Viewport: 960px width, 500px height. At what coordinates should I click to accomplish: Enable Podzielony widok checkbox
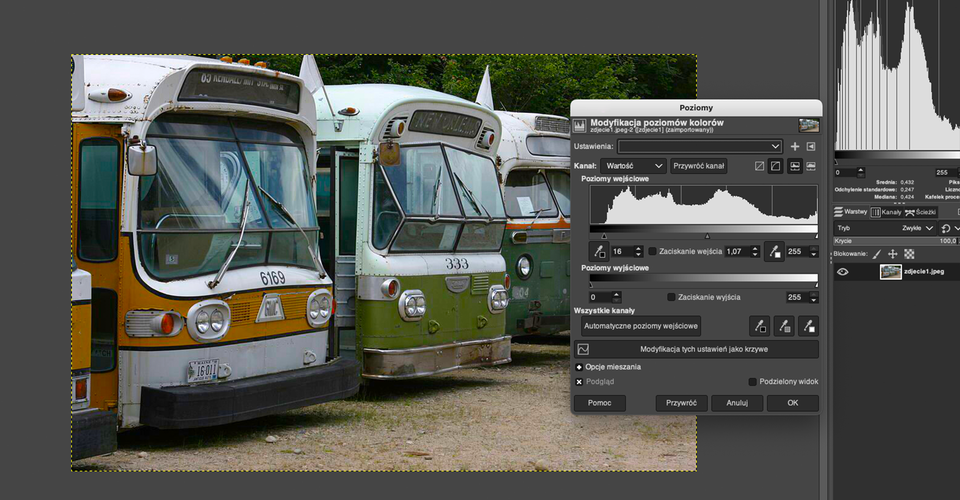752,382
